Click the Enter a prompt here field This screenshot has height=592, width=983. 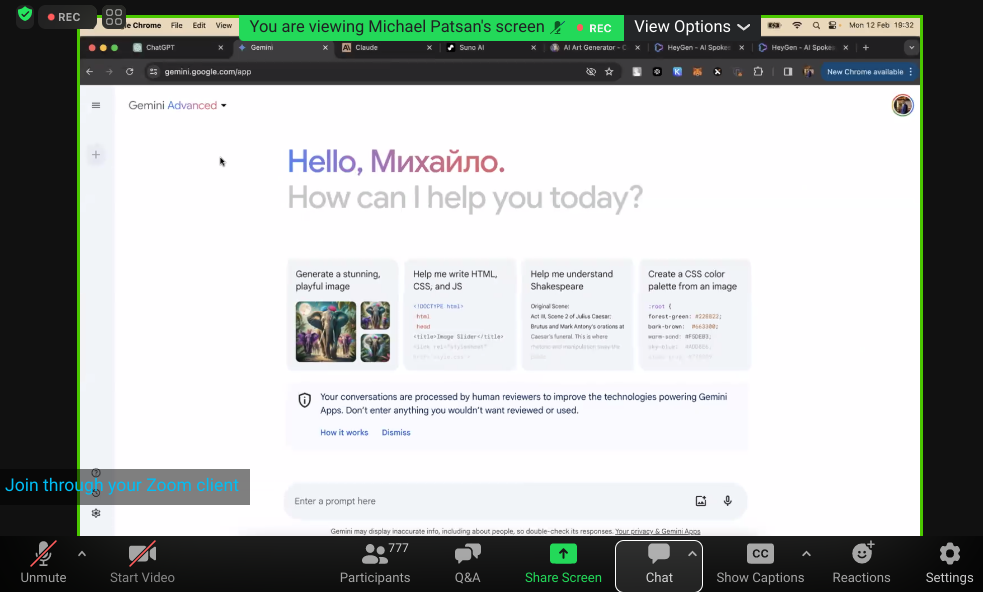coord(480,501)
